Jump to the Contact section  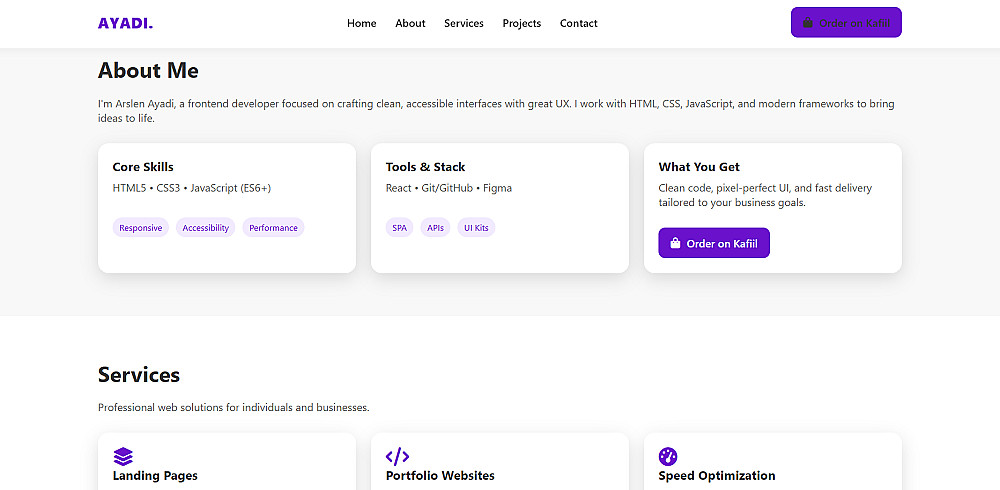pos(579,23)
